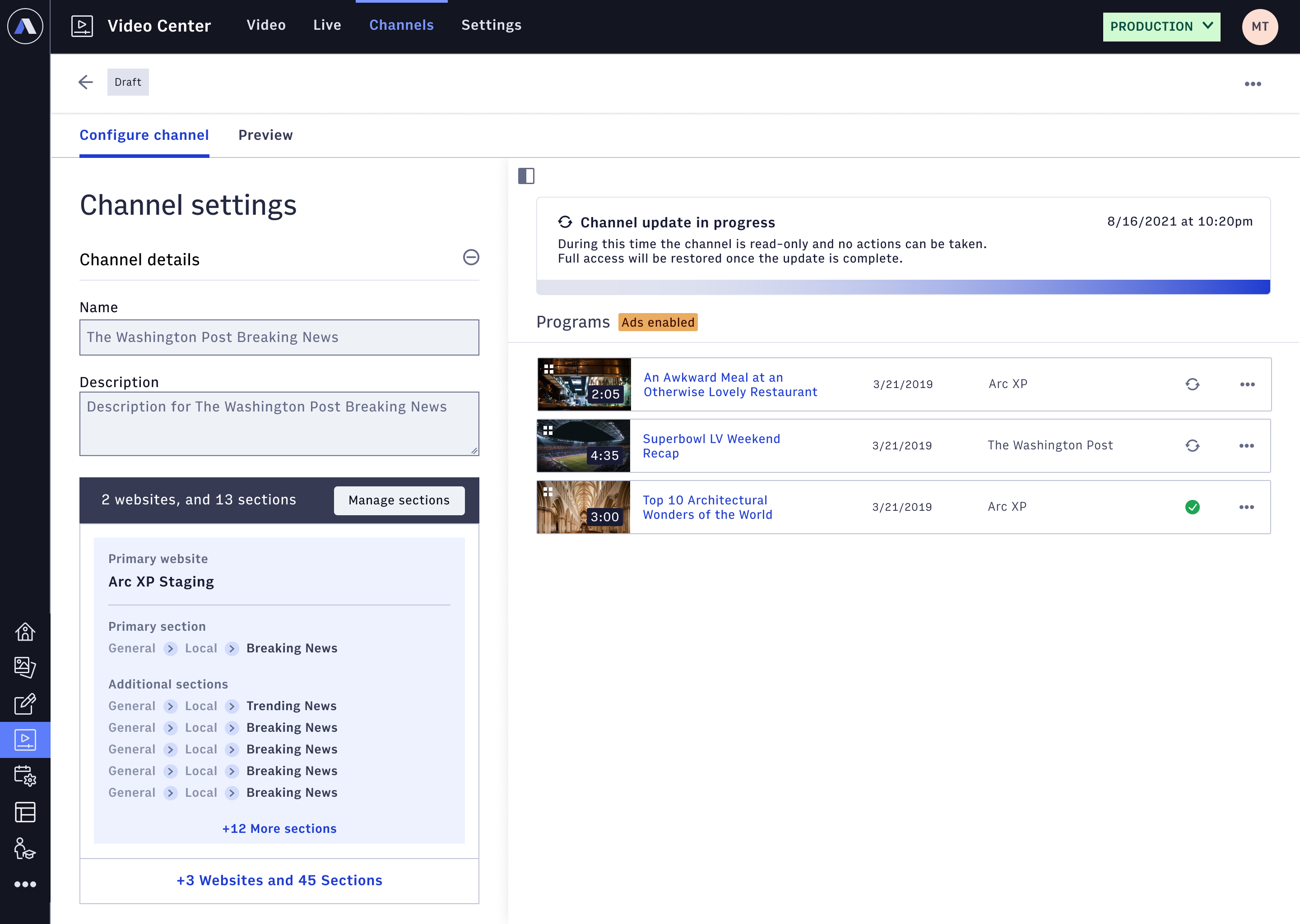Open the more options for Awkward Meal program
This screenshot has height=924, width=1300.
tap(1247, 384)
